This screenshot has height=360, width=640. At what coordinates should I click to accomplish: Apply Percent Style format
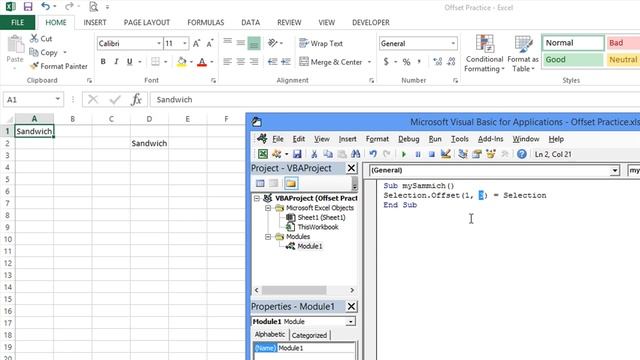pos(407,62)
